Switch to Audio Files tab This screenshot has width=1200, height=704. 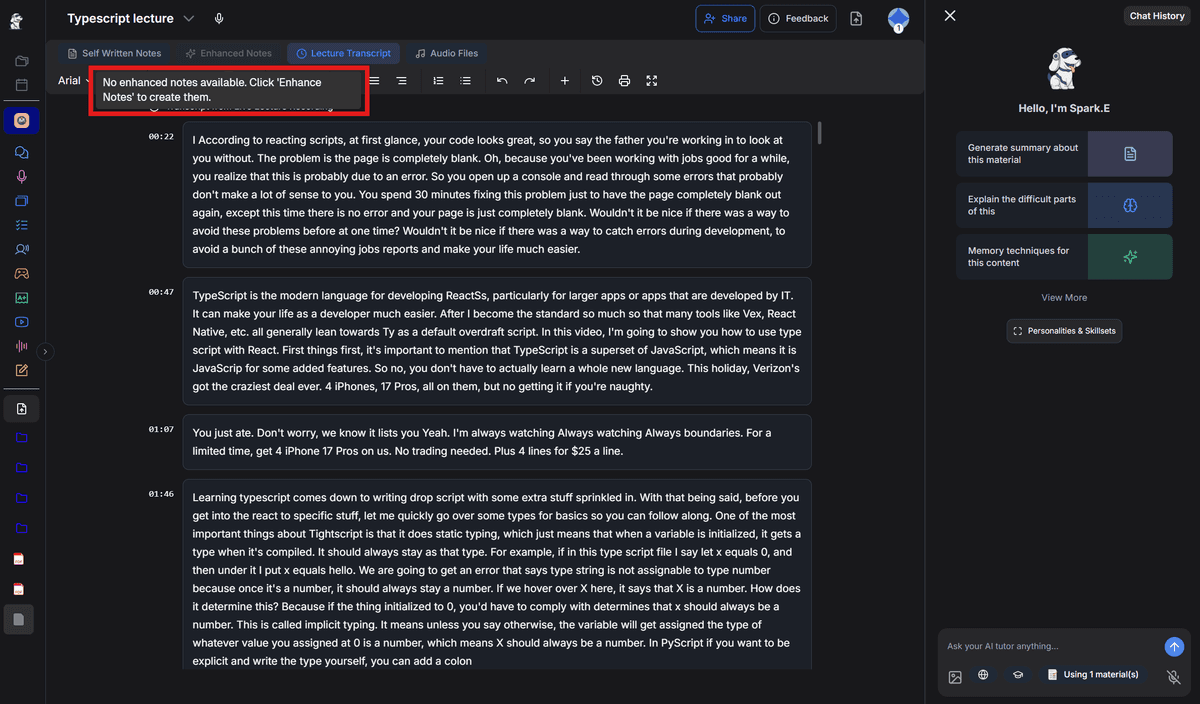(447, 53)
